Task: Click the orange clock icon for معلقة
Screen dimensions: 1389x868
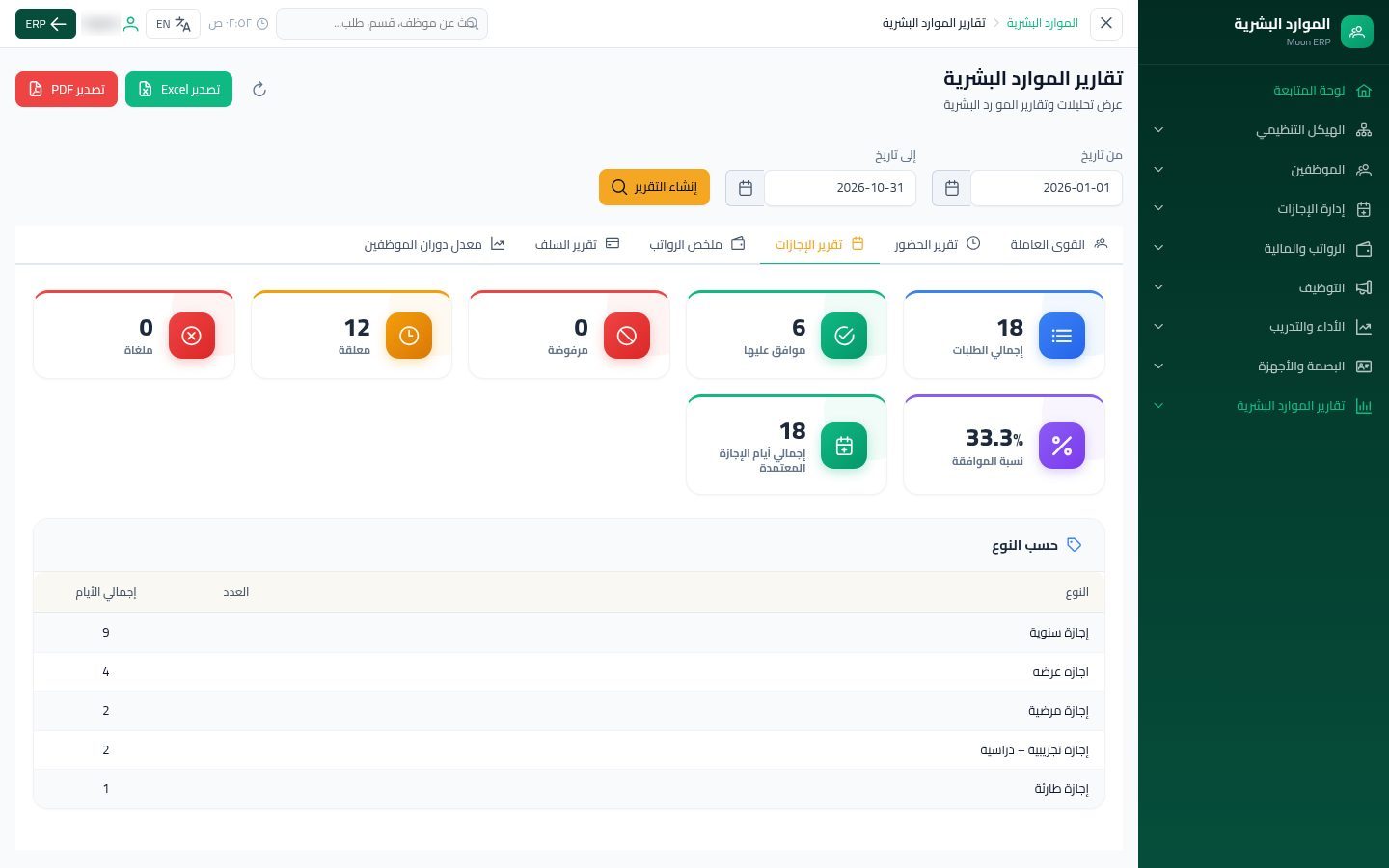Action: click(409, 336)
